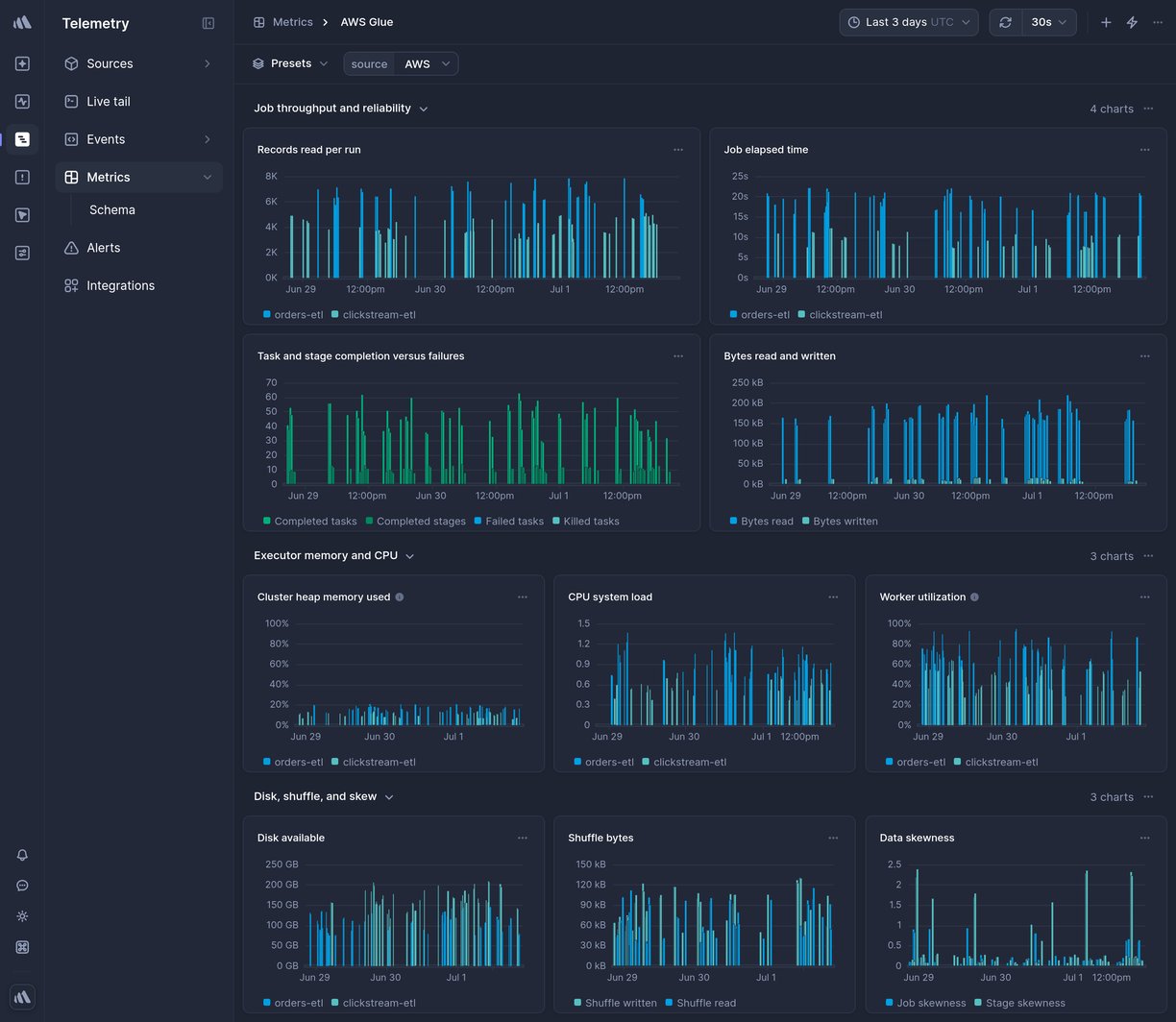Open Disk available chart menu

point(523,839)
